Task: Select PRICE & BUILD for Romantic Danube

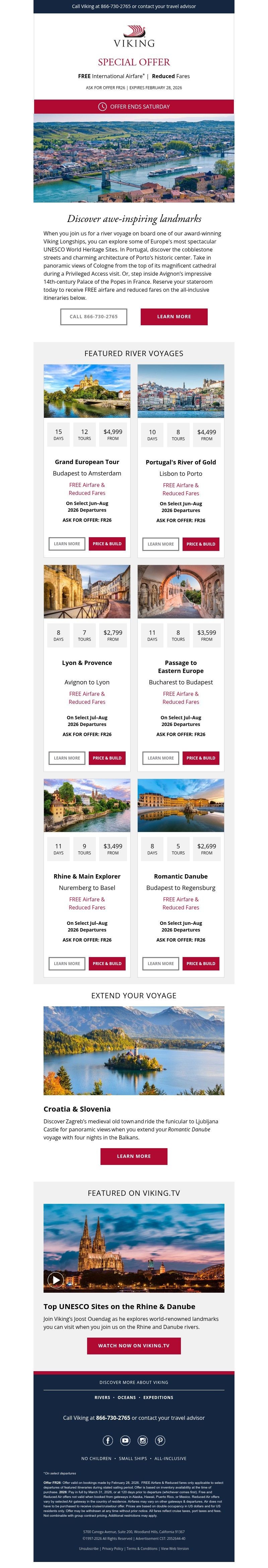Action: point(201,963)
